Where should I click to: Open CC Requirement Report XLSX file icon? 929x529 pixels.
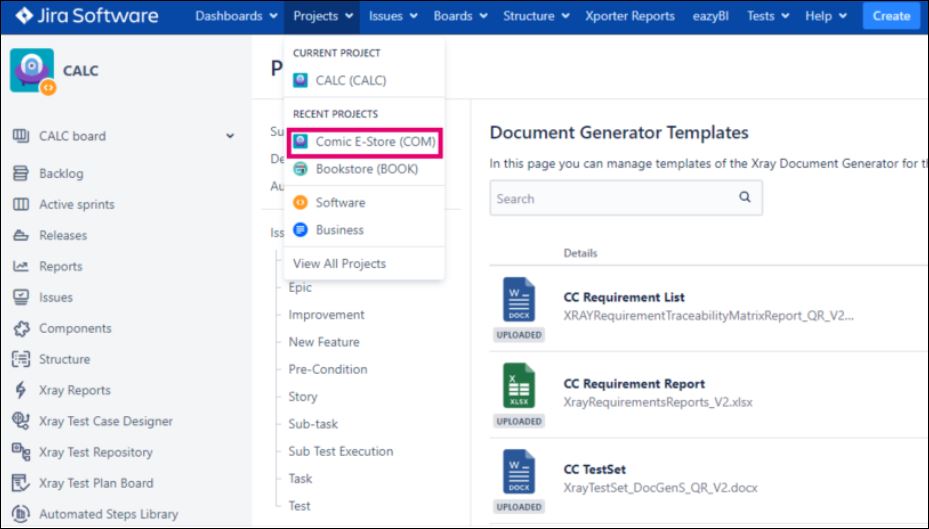pos(518,385)
